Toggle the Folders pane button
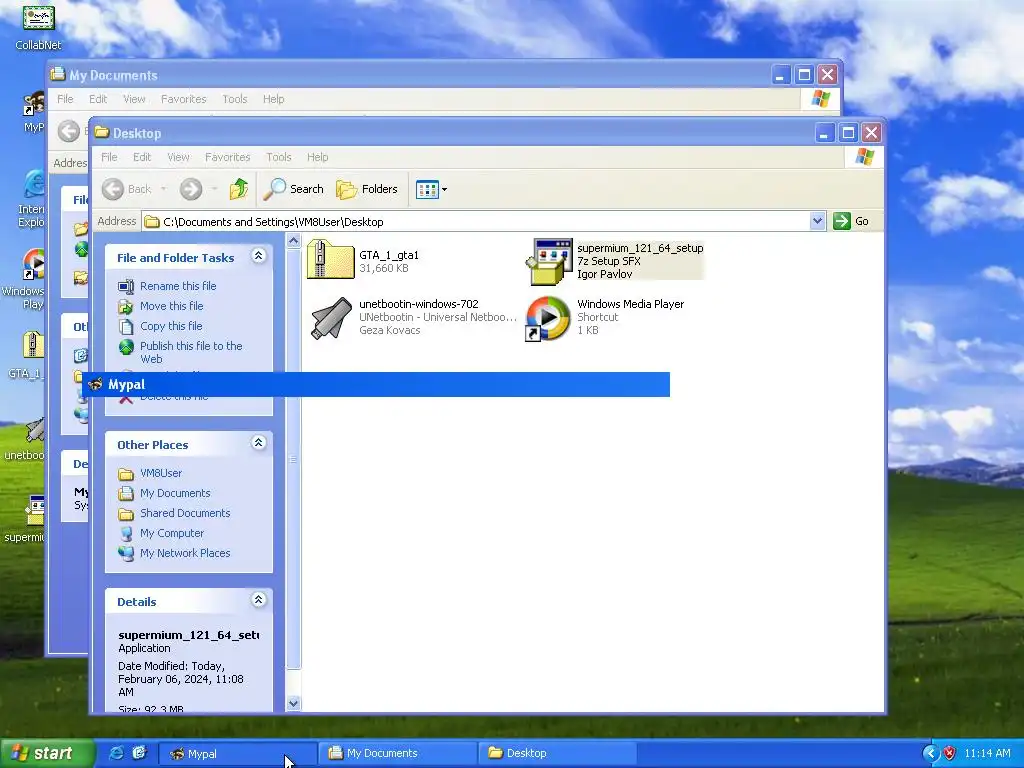Image resolution: width=1024 pixels, height=768 pixels. pyautogui.click(x=367, y=189)
